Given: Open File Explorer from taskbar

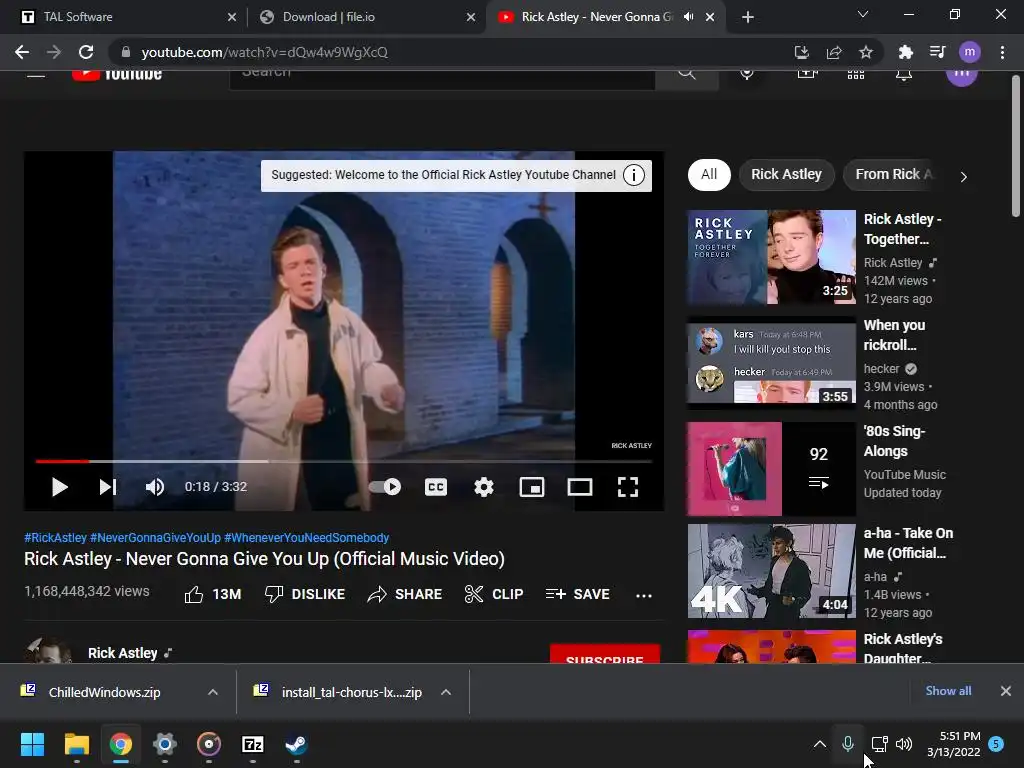Looking at the screenshot, I should coord(76,744).
